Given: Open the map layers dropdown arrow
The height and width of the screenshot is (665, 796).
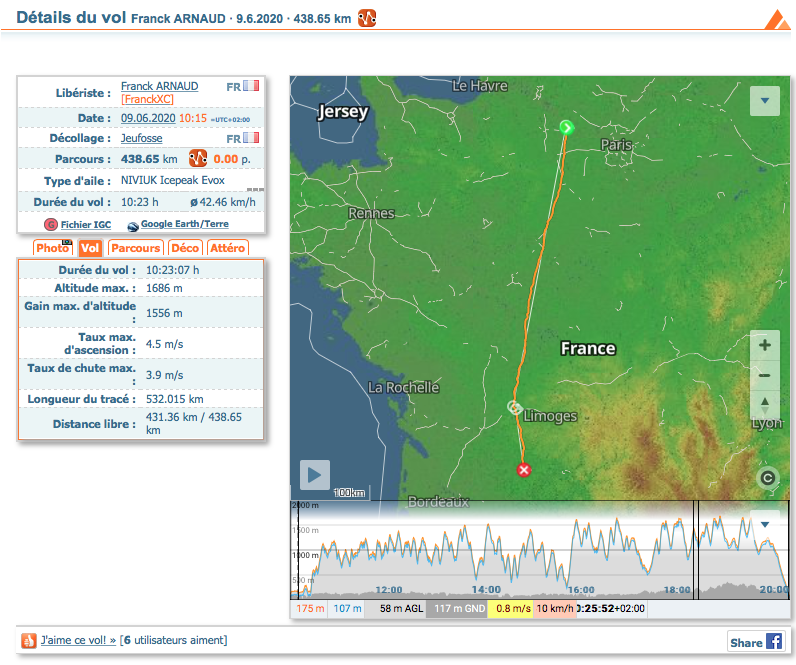Looking at the screenshot, I should click(x=765, y=100).
